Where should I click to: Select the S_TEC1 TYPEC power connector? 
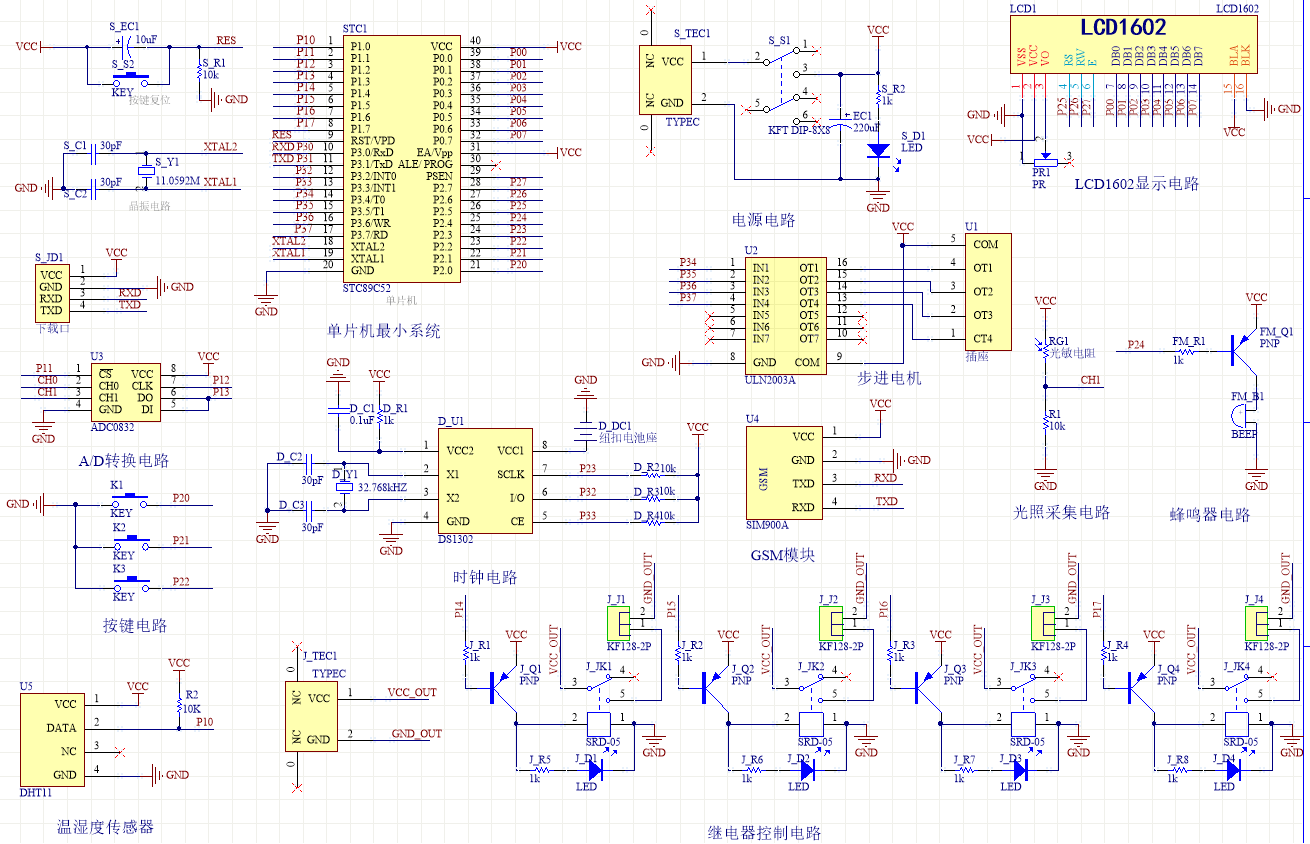667,80
